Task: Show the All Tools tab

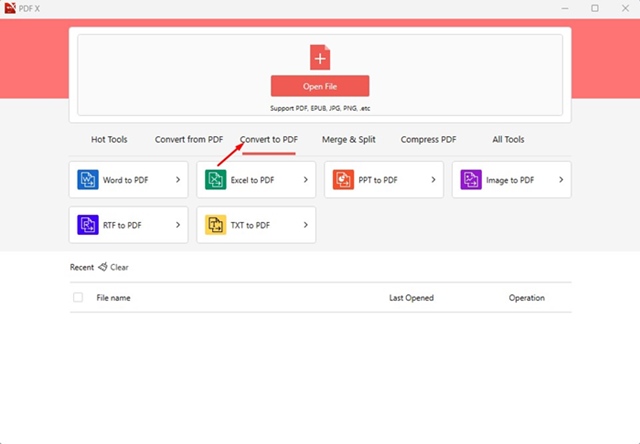Action: 508,140
